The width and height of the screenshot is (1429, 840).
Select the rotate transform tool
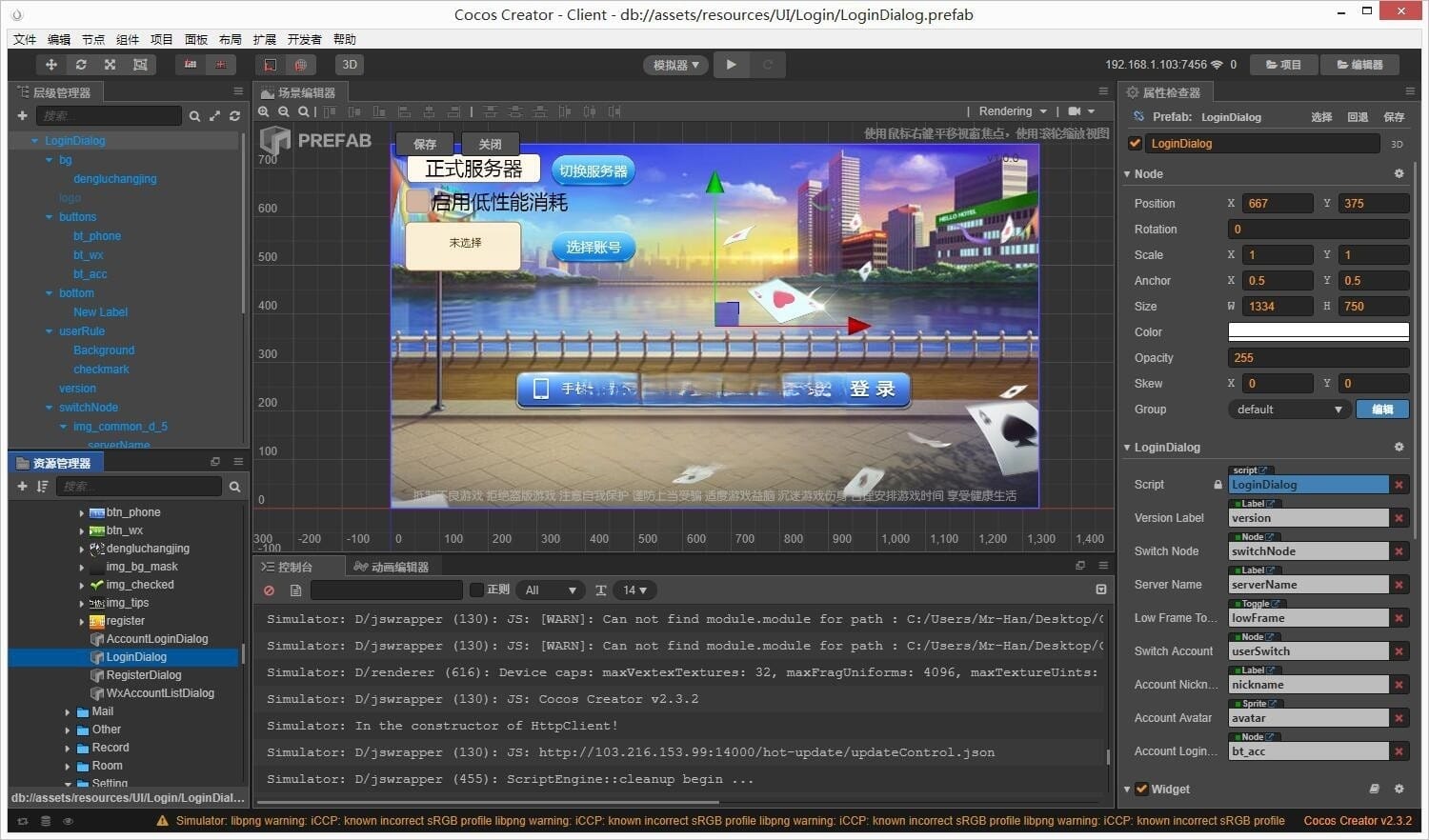click(81, 65)
